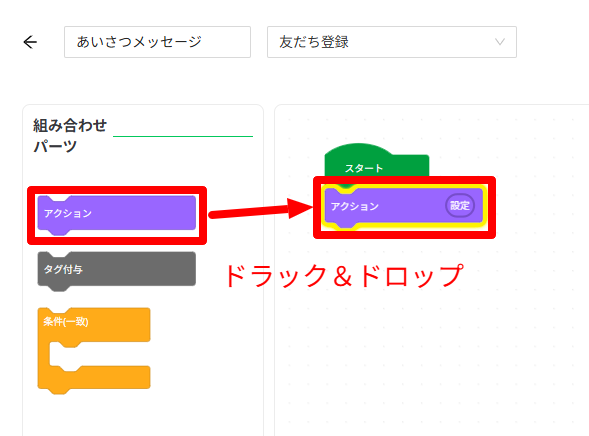The width and height of the screenshot is (589, 436).
Task: Select the アクション block label on the canvas
Action: coord(355,206)
